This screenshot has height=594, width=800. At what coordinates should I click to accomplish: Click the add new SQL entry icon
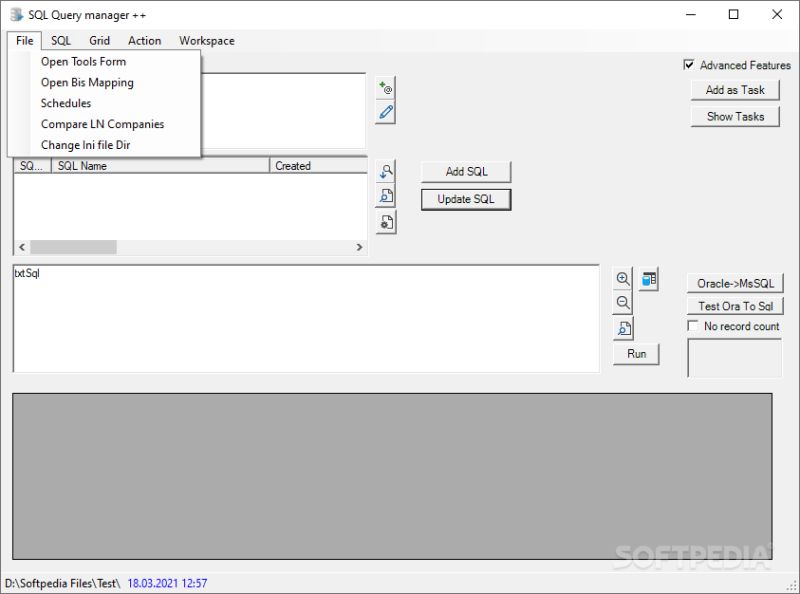point(386,86)
